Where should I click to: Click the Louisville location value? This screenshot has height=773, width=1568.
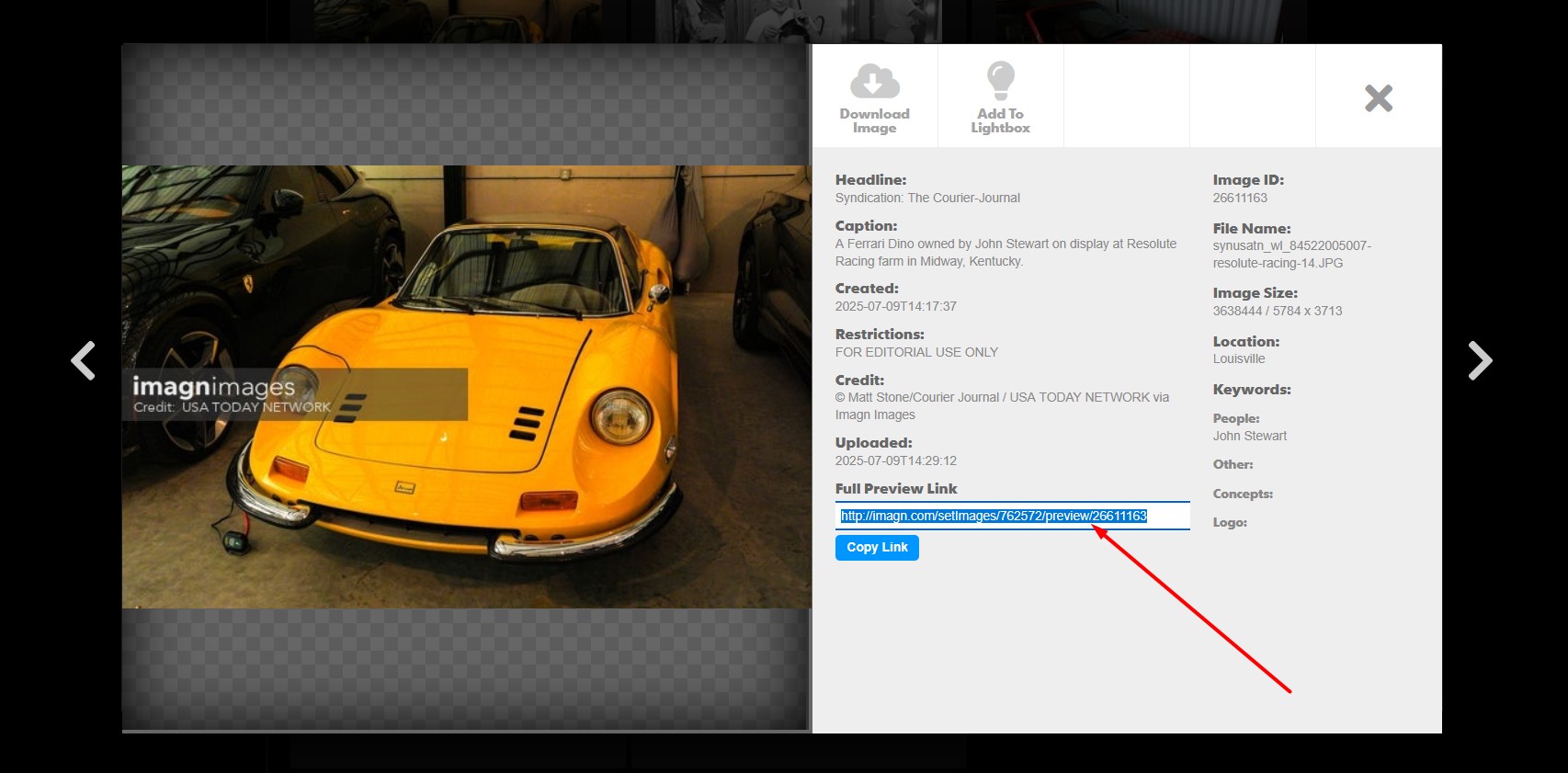[1238, 358]
